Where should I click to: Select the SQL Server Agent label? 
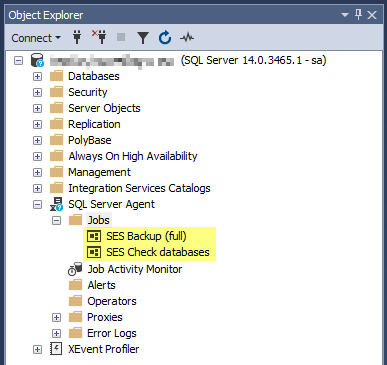tap(111, 204)
